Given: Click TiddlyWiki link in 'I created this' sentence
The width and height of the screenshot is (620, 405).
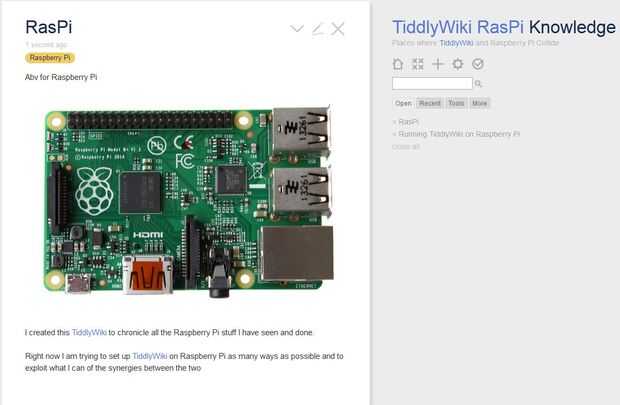Looking at the screenshot, I should tap(89, 333).
